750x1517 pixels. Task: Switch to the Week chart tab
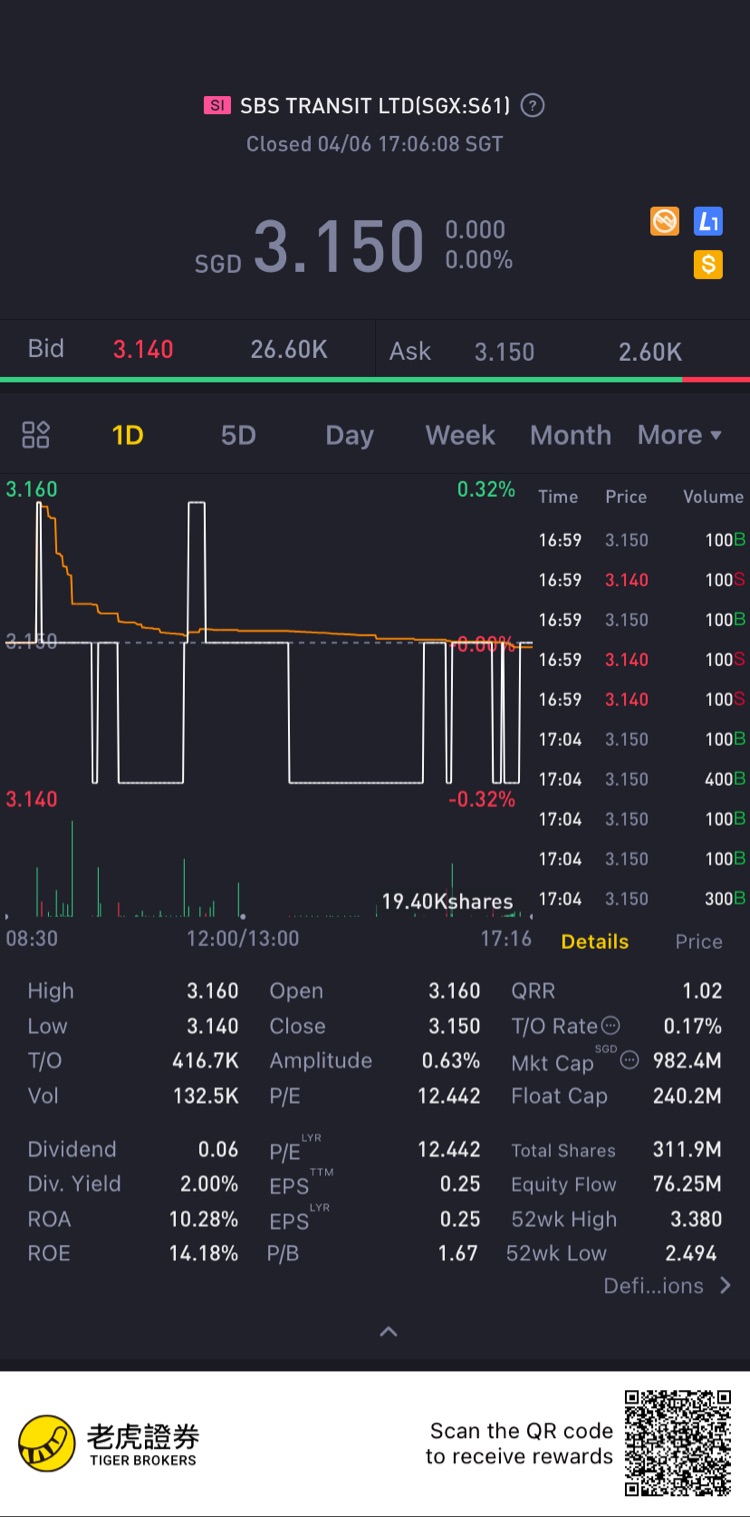click(x=460, y=435)
